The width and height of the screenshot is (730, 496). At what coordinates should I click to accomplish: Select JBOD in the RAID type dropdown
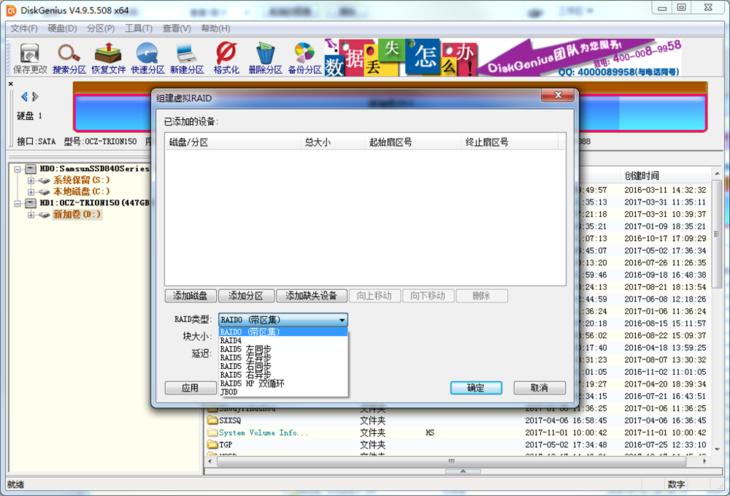pyautogui.click(x=230, y=392)
